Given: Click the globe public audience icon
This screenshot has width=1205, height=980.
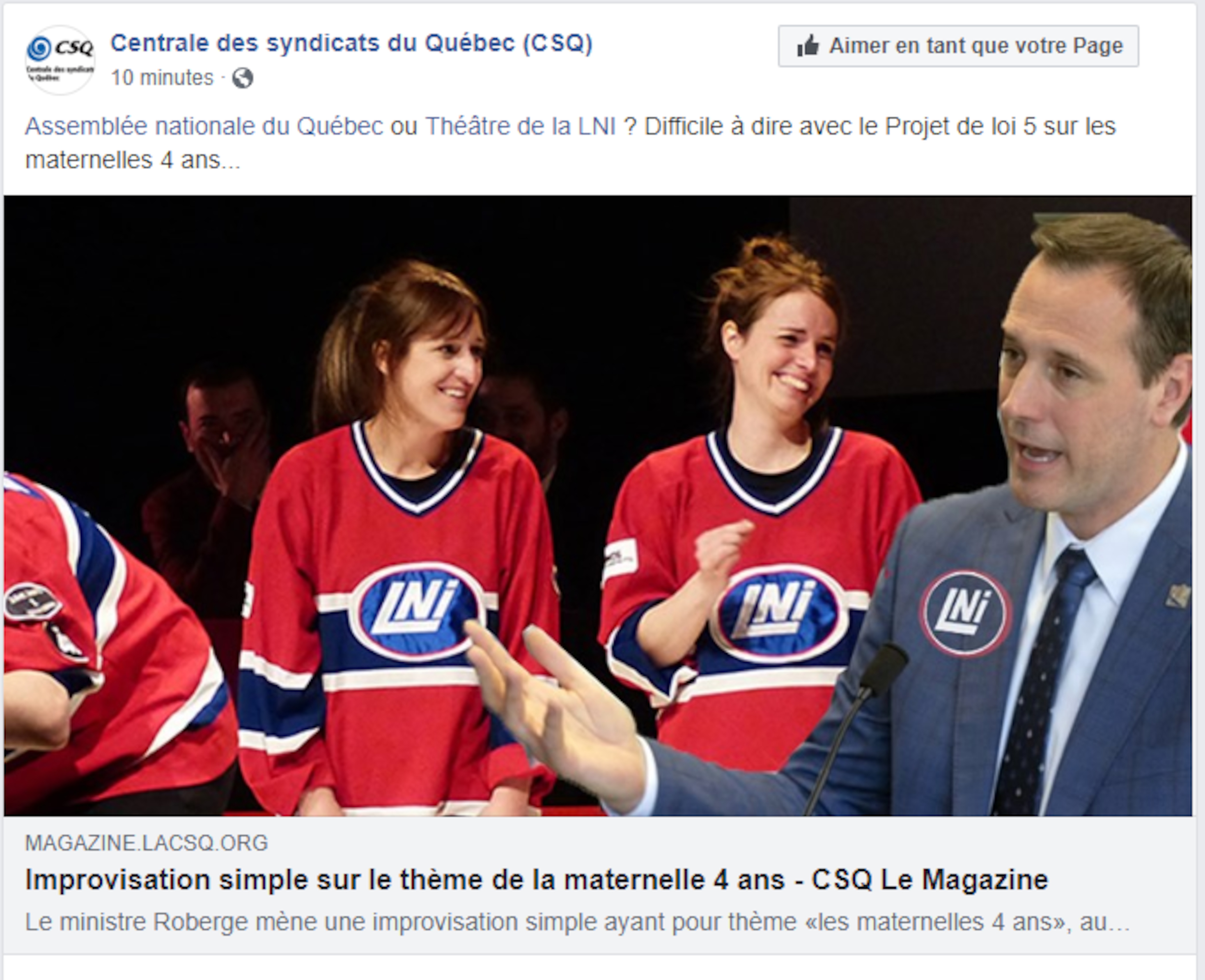Looking at the screenshot, I should pos(242,78).
